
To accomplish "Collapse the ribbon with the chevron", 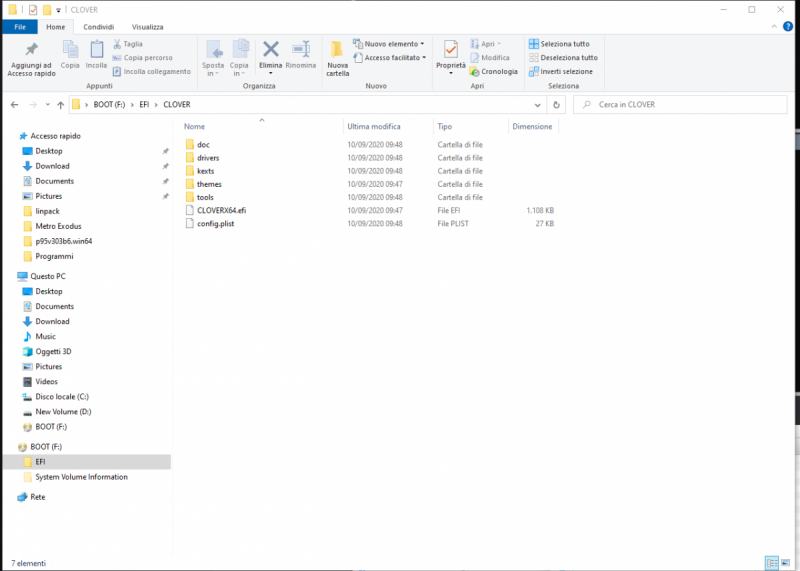I will point(774,27).
